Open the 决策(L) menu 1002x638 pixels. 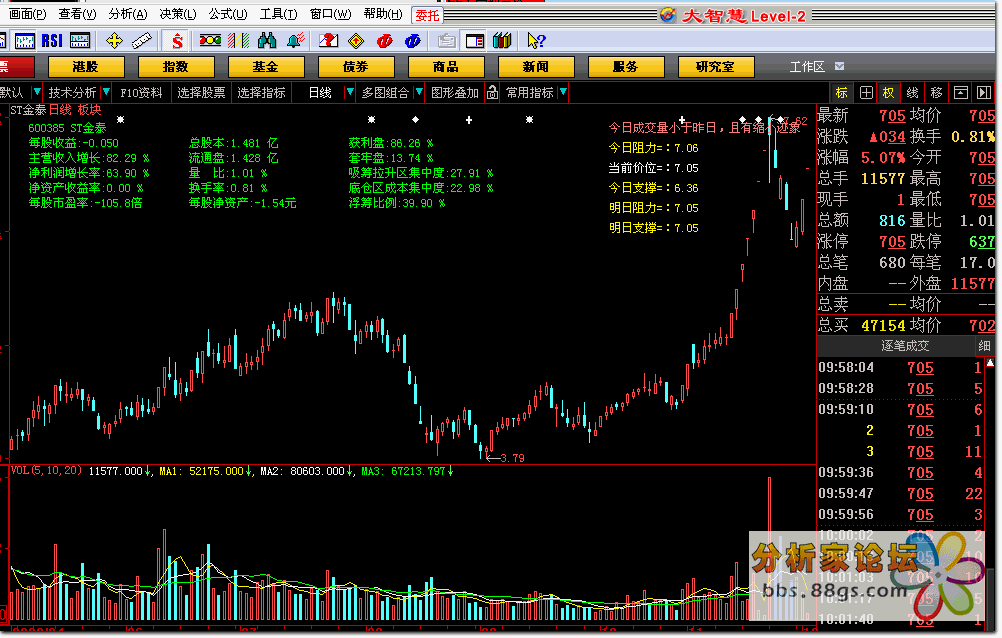pyautogui.click(x=178, y=14)
